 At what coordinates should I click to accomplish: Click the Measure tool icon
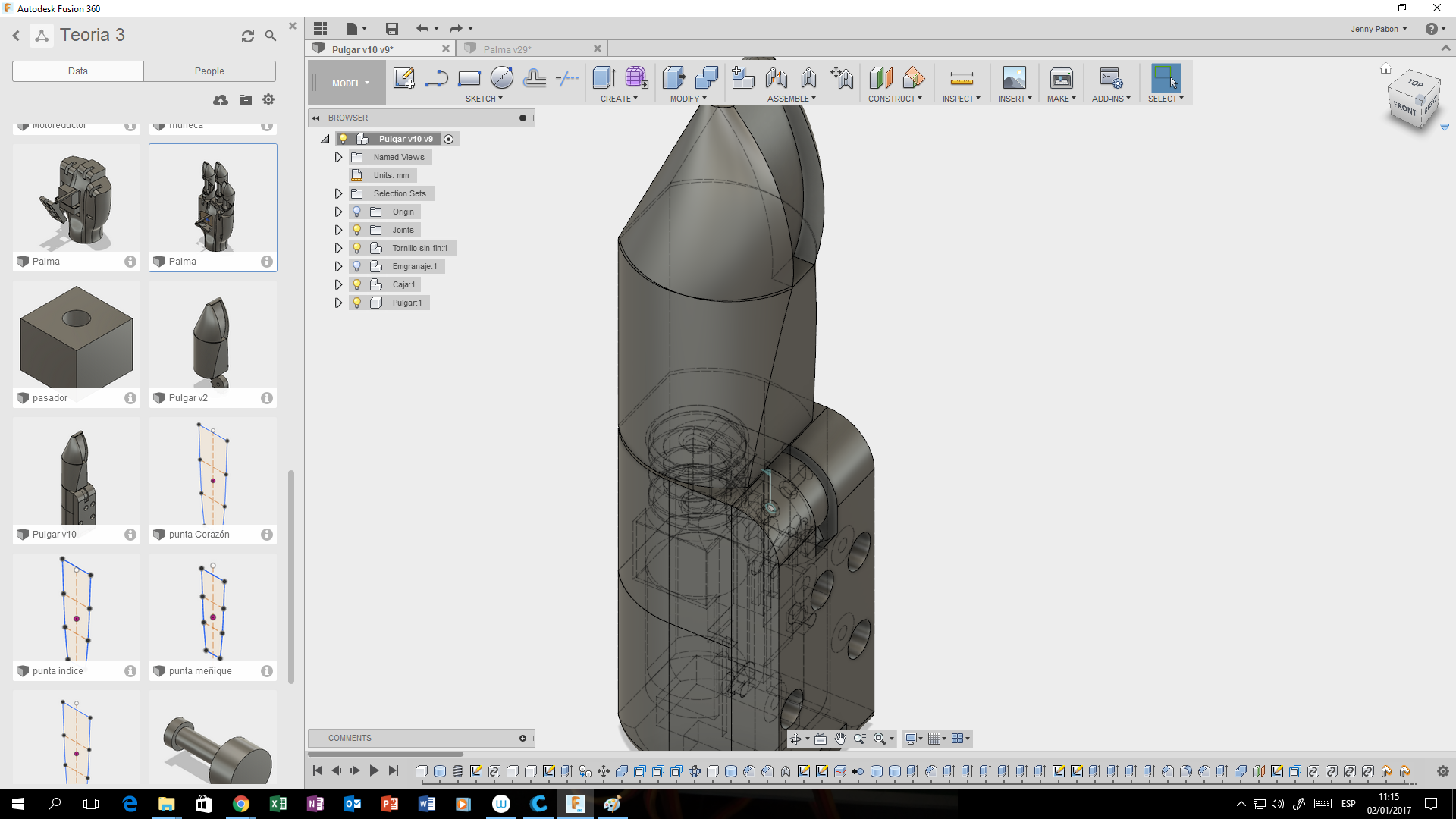(x=961, y=78)
